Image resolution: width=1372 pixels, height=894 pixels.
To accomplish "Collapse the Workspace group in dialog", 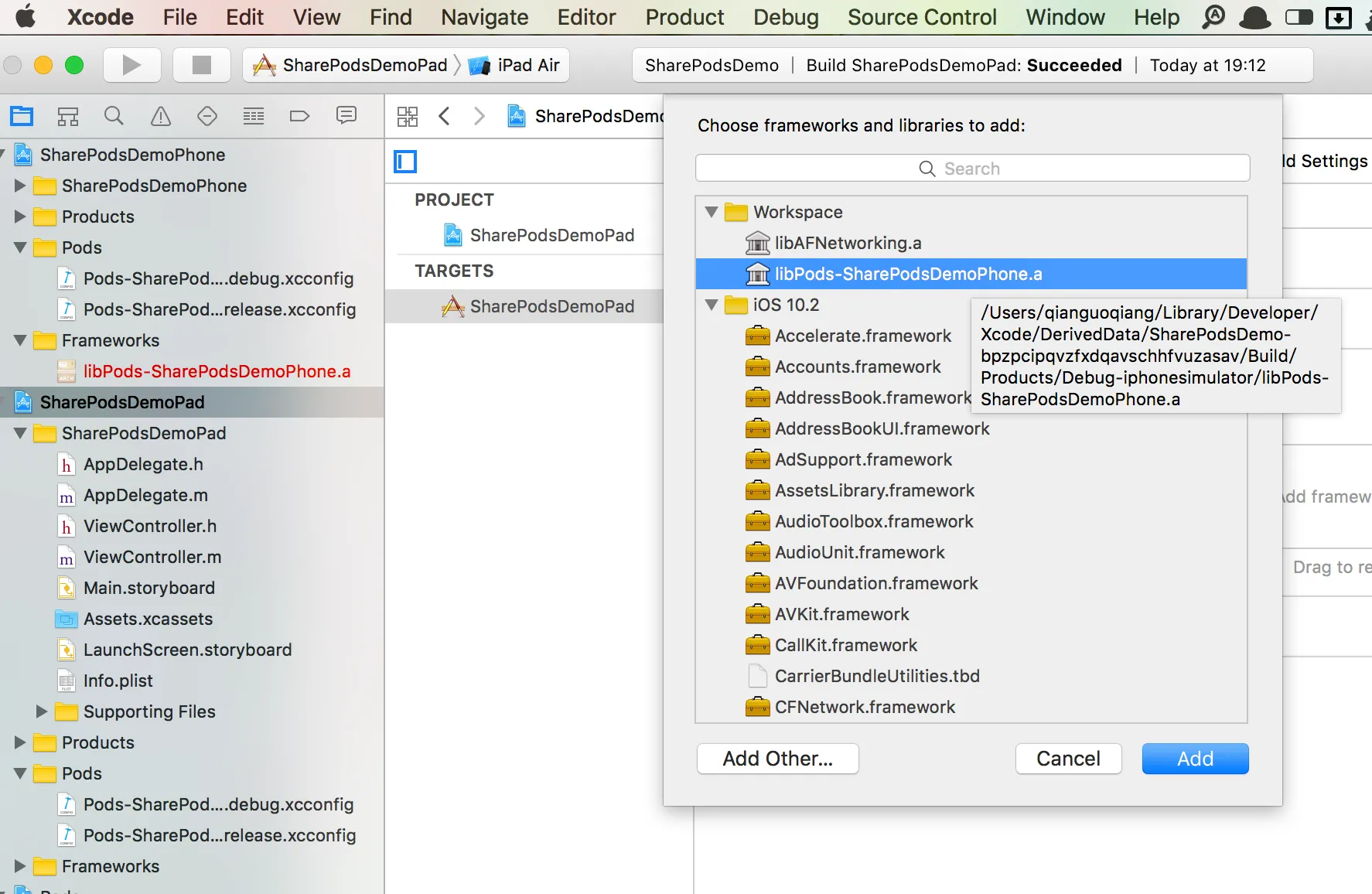I will (712, 212).
